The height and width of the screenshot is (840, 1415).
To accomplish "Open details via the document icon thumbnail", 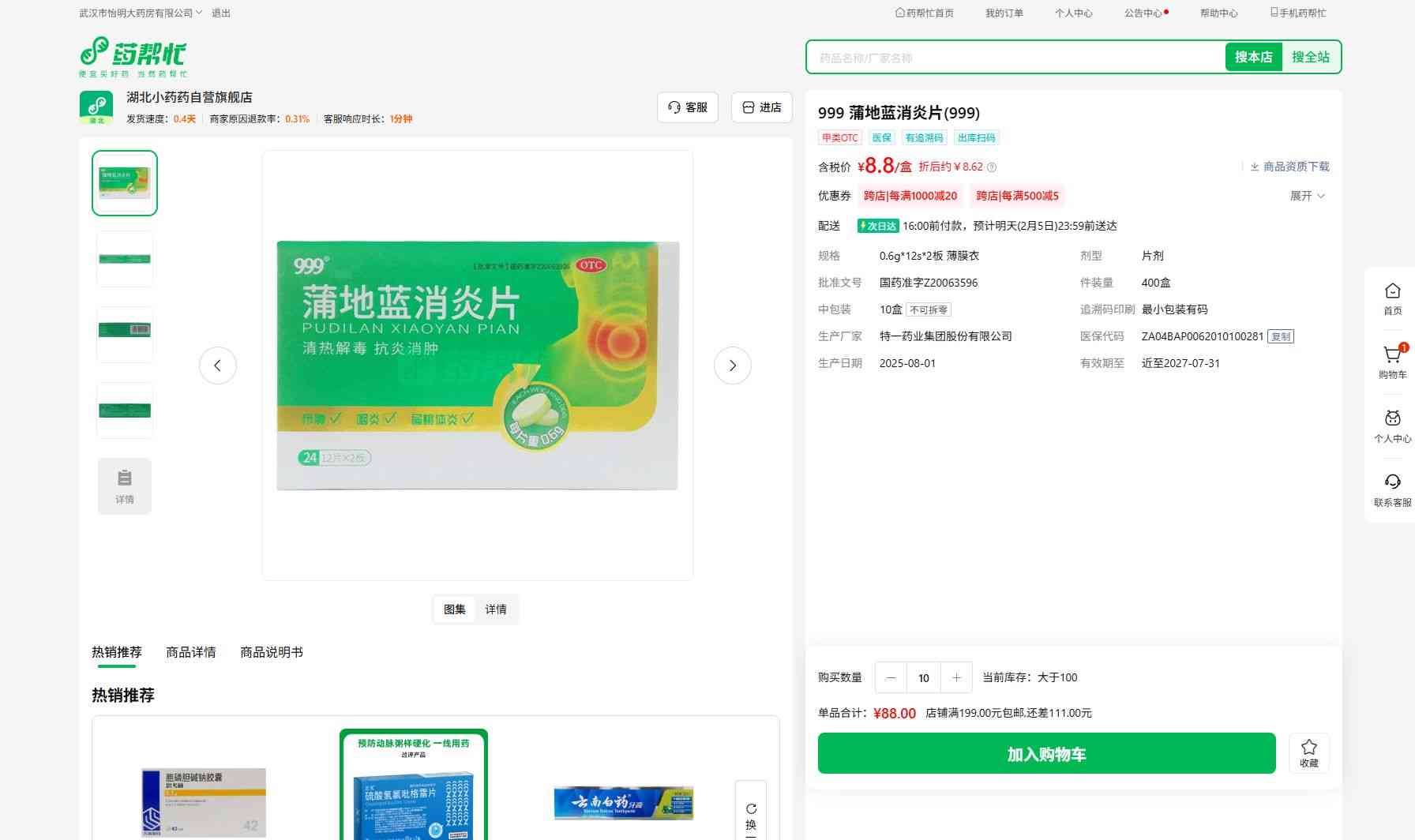I will (125, 486).
